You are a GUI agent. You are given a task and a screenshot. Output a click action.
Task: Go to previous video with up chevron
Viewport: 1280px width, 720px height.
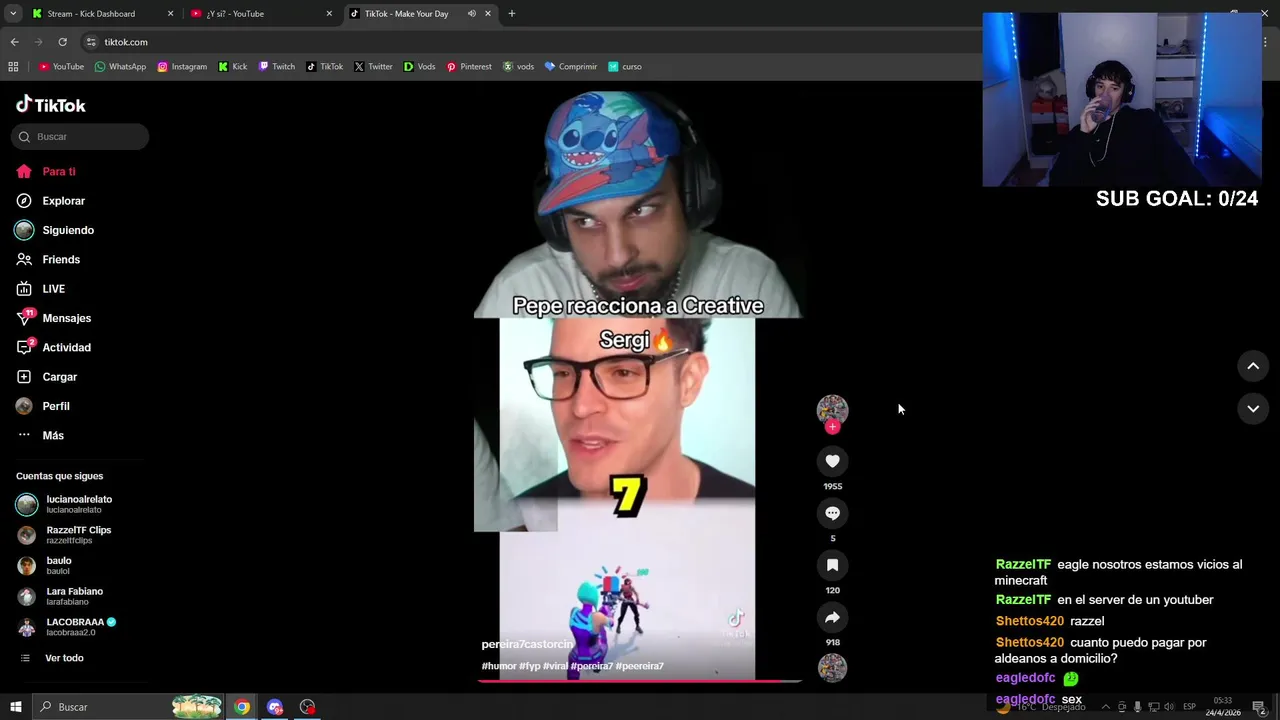(x=1253, y=366)
